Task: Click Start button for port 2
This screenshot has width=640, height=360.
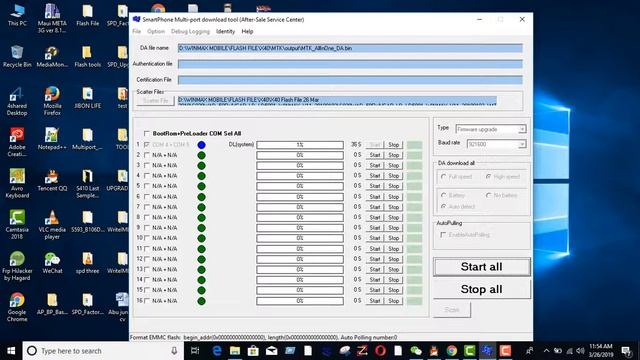Action: point(375,155)
